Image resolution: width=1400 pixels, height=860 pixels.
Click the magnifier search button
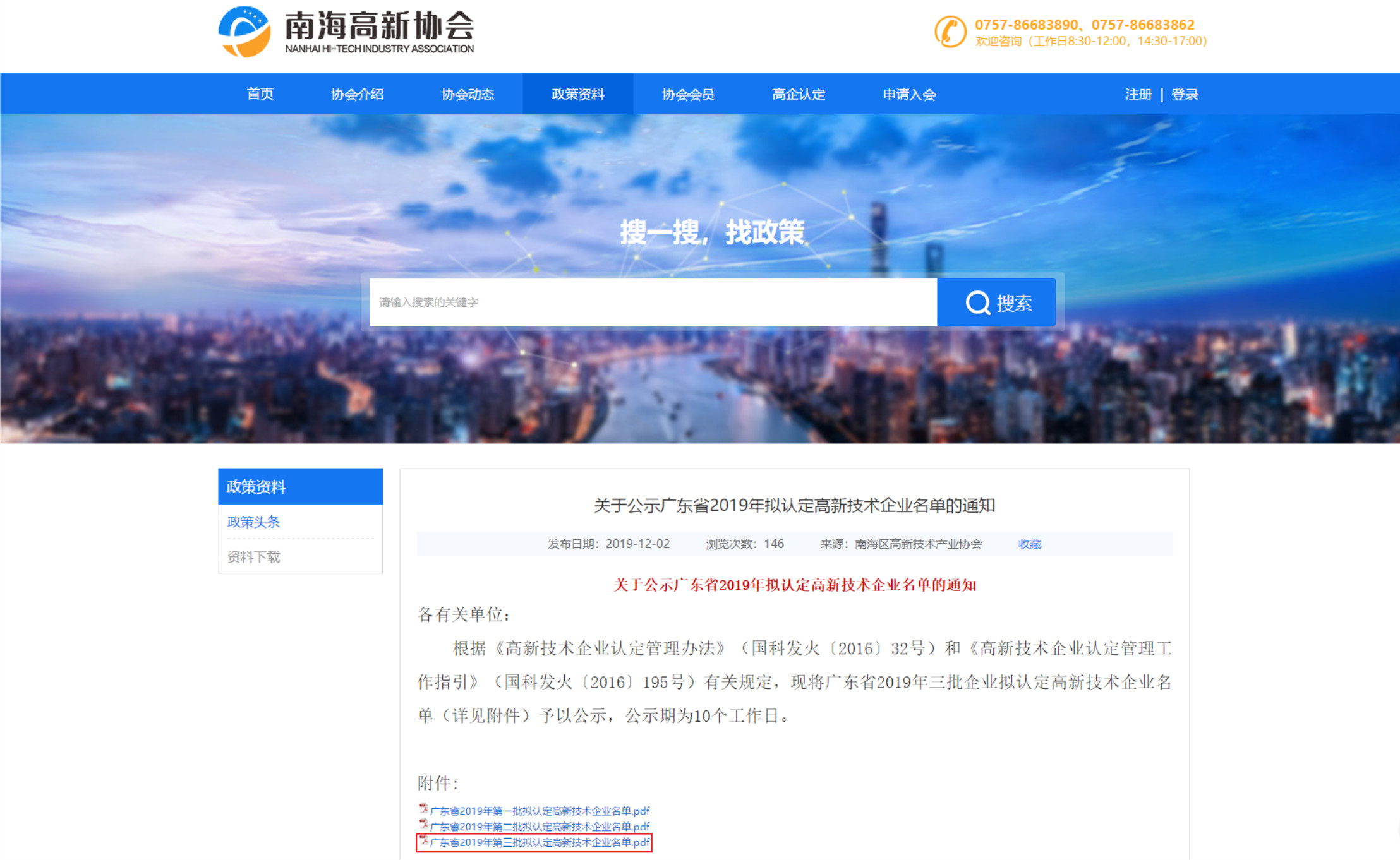point(996,302)
